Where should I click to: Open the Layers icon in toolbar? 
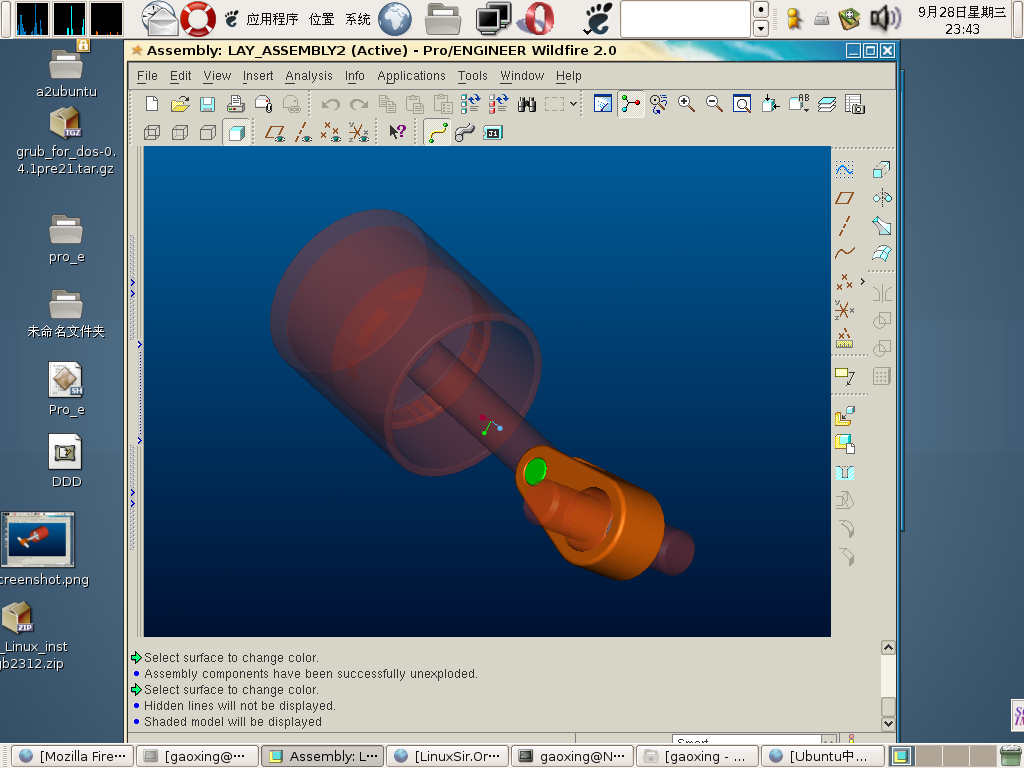tap(827, 104)
